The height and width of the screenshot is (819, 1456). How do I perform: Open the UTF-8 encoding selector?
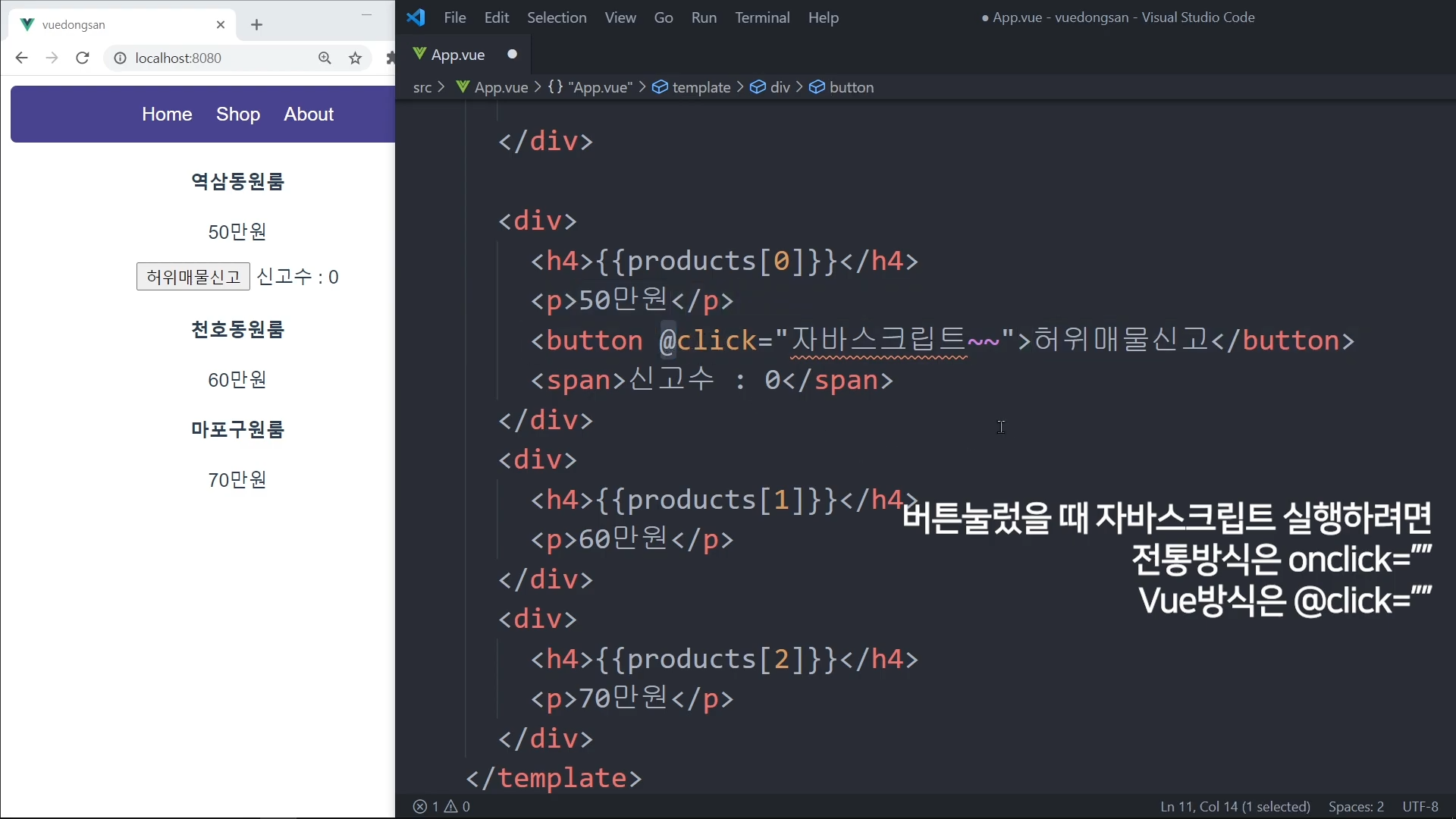click(1420, 806)
